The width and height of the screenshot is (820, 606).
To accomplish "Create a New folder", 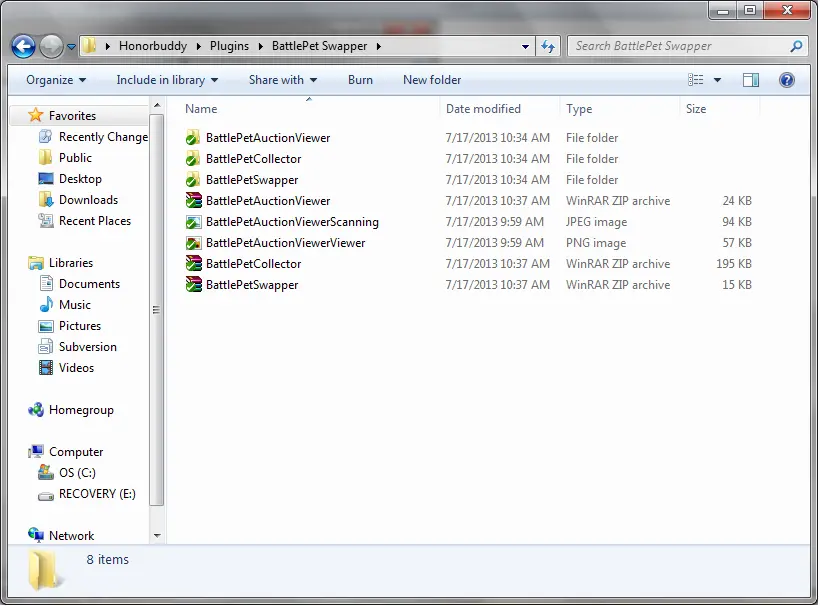I will [x=432, y=80].
